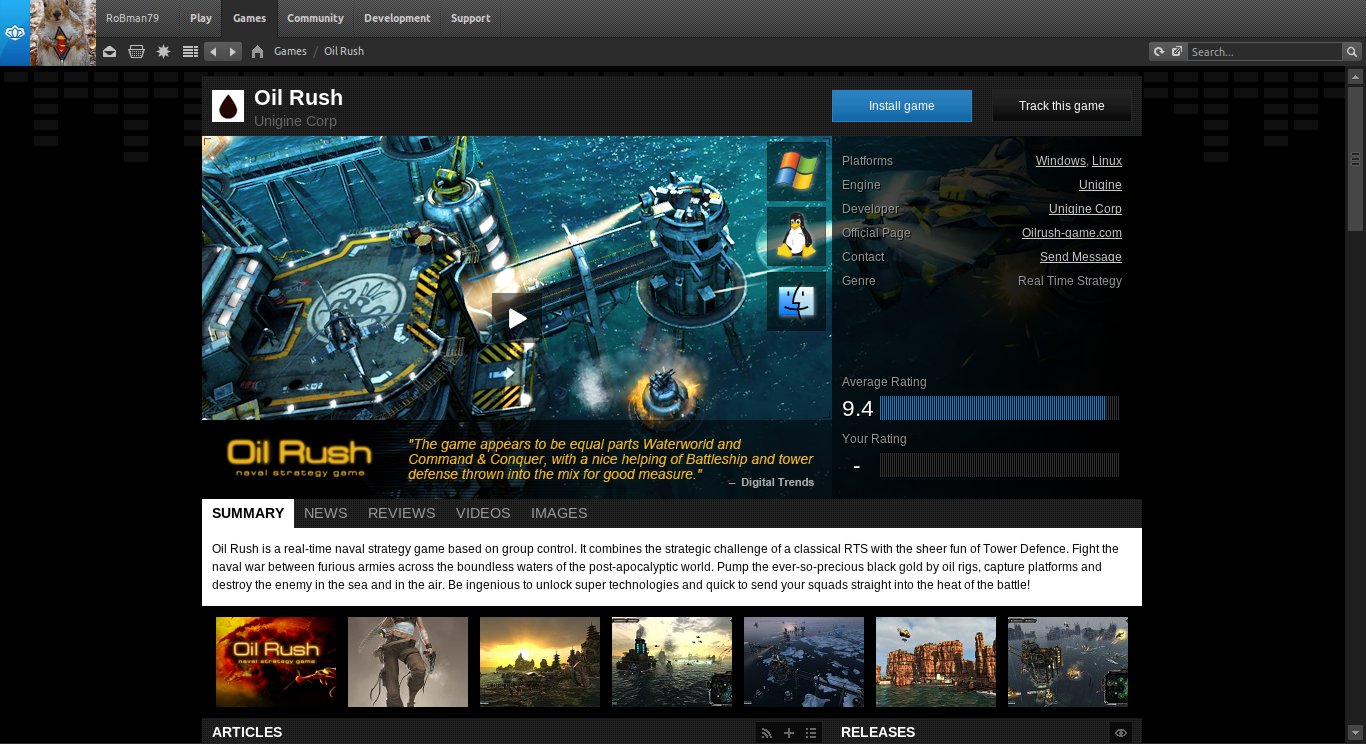Select the Linux penguin platform icon
Image resolution: width=1366 pixels, height=744 pixels.
pyautogui.click(x=796, y=236)
